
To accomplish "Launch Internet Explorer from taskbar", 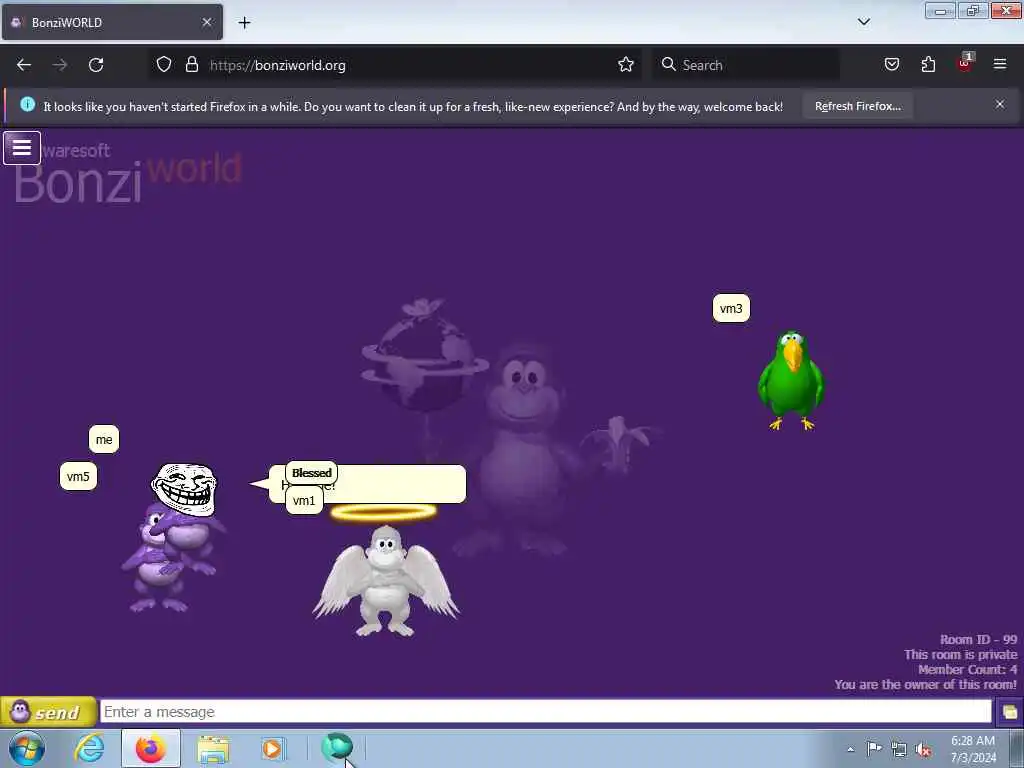I will coord(89,748).
